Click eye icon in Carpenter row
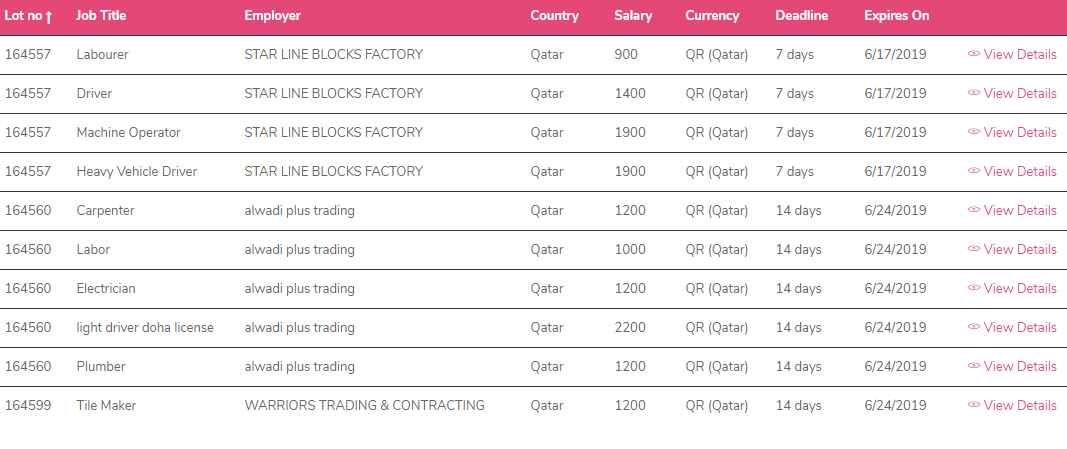Viewport: 1067px width, 449px height. 974,211
